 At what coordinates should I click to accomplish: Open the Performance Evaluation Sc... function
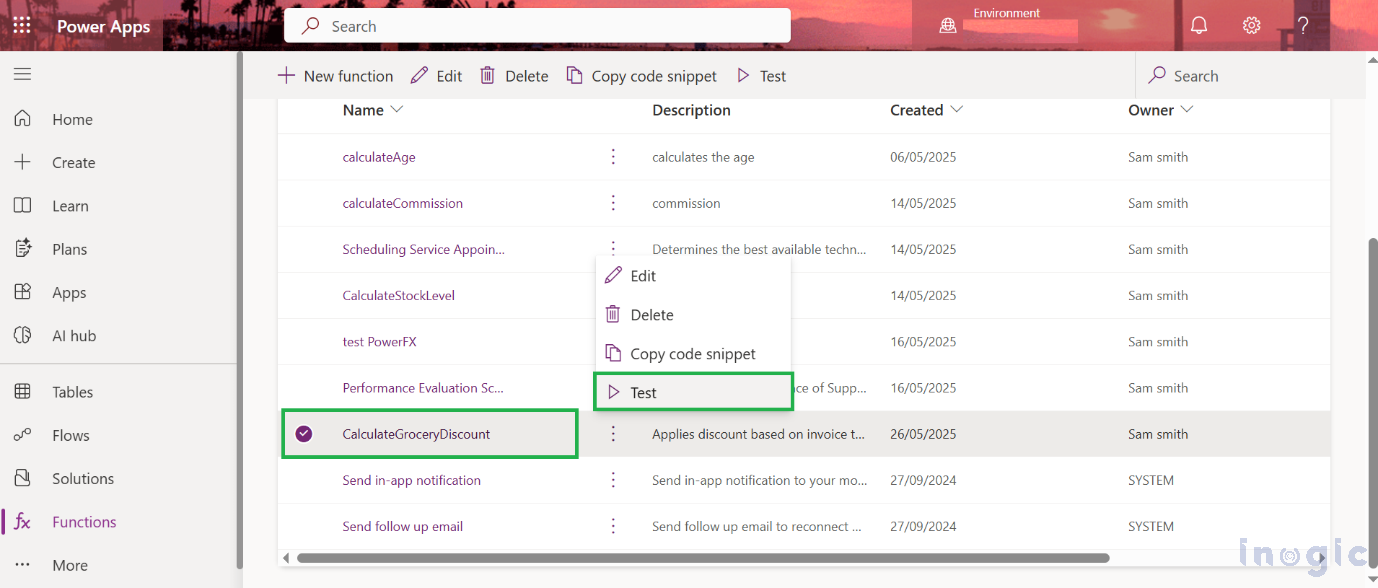pyautogui.click(x=423, y=387)
